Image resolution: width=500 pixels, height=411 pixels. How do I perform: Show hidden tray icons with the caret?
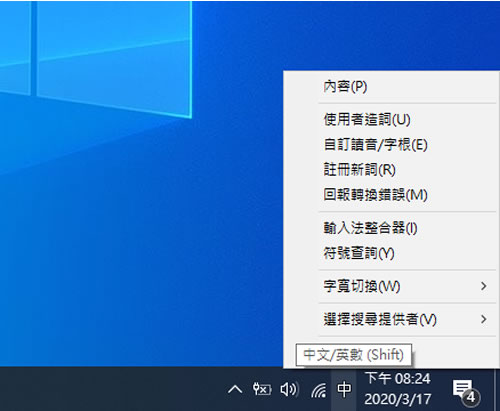(x=235, y=389)
